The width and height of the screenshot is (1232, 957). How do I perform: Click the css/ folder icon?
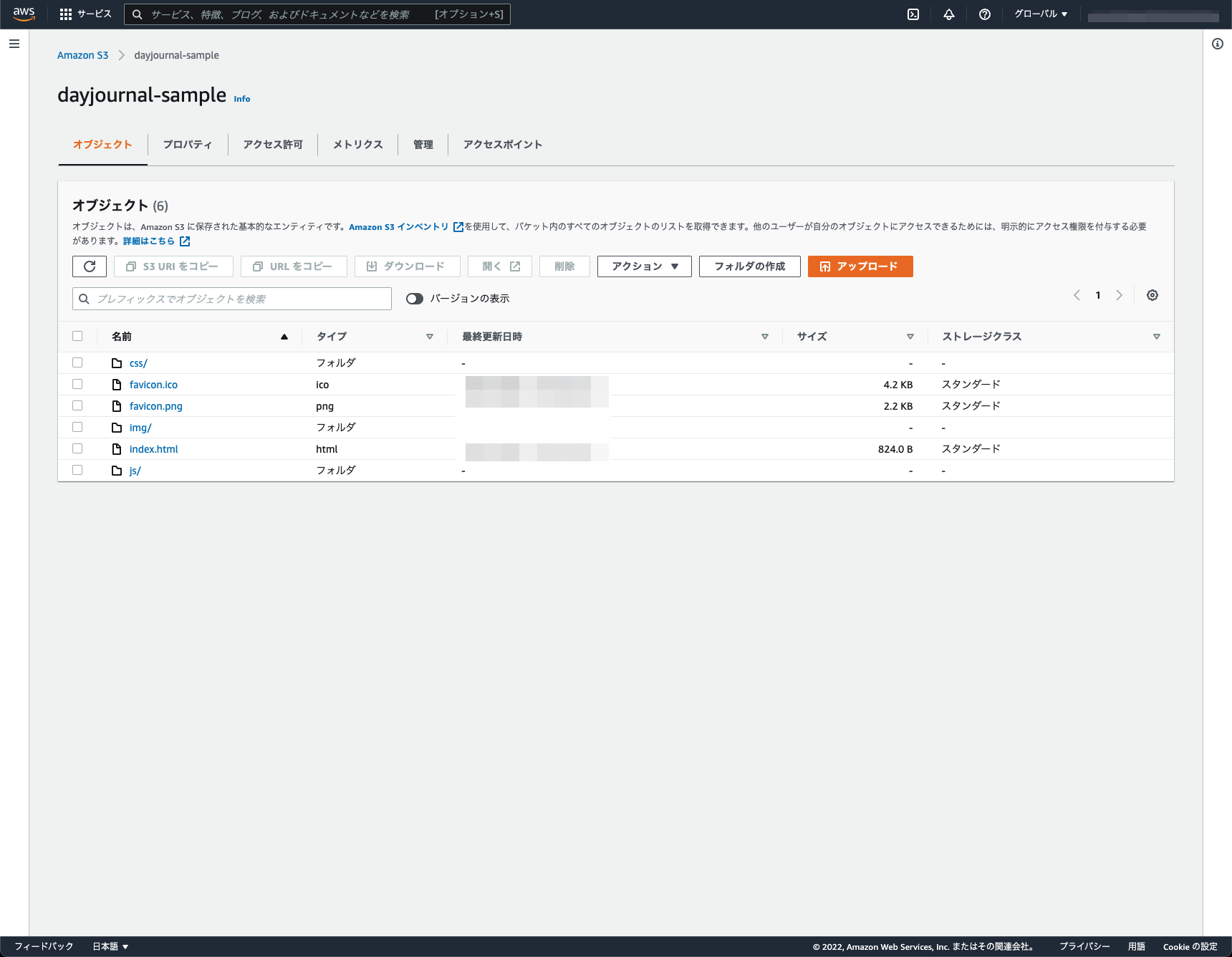pyautogui.click(x=117, y=363)
